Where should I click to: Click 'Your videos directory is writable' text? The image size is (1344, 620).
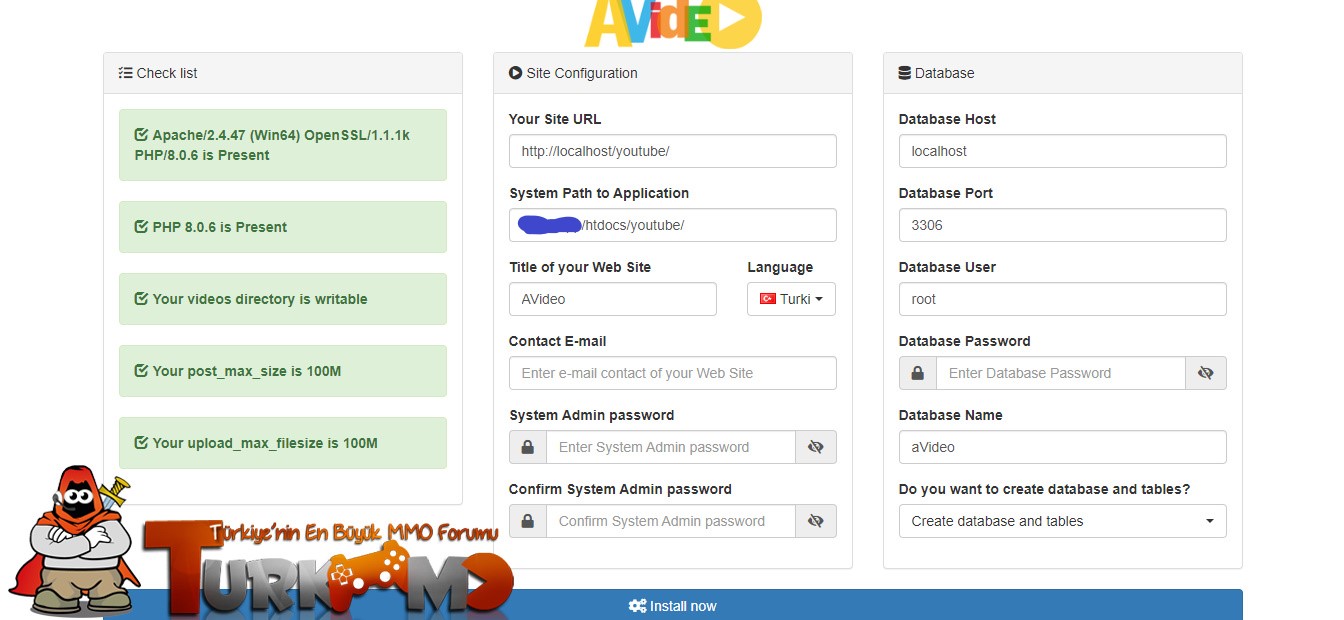[260, 299]
